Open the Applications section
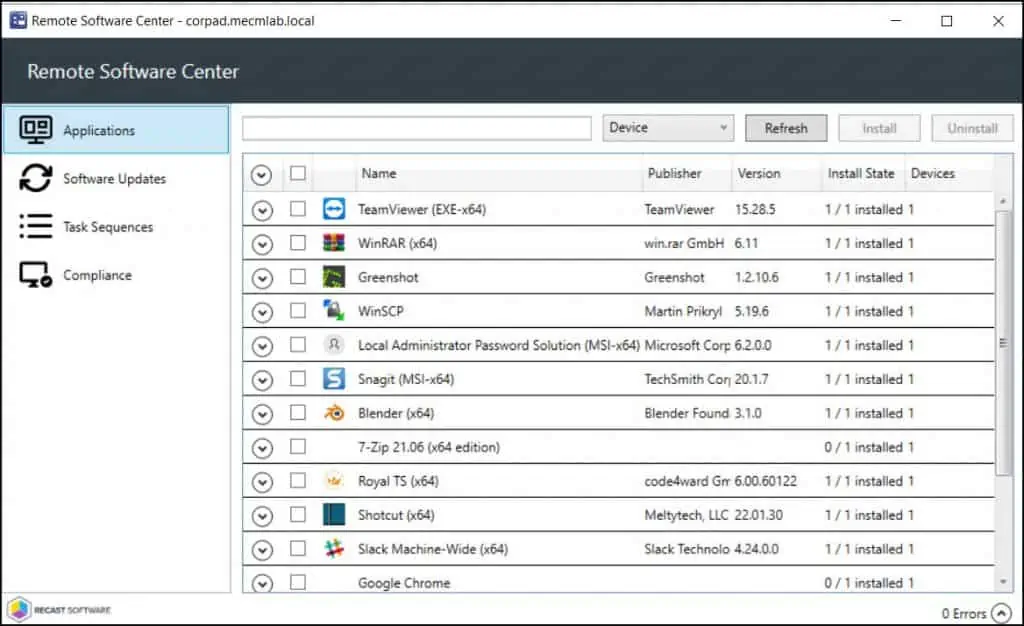 point(116,130)
